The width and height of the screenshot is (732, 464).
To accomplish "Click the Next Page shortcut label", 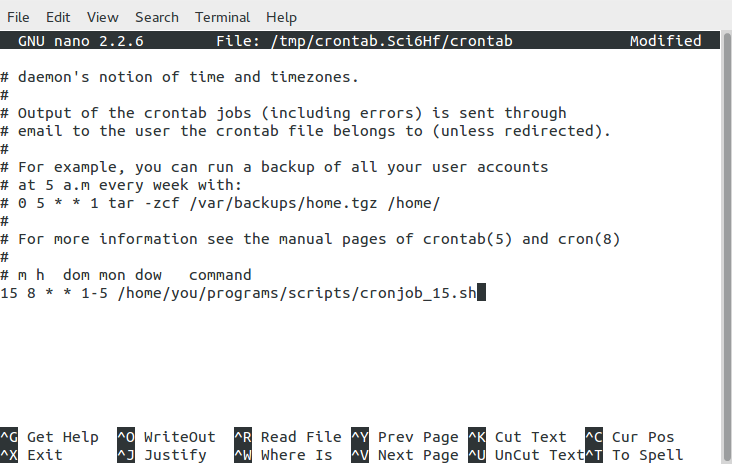I will click(x=418, y=455).
